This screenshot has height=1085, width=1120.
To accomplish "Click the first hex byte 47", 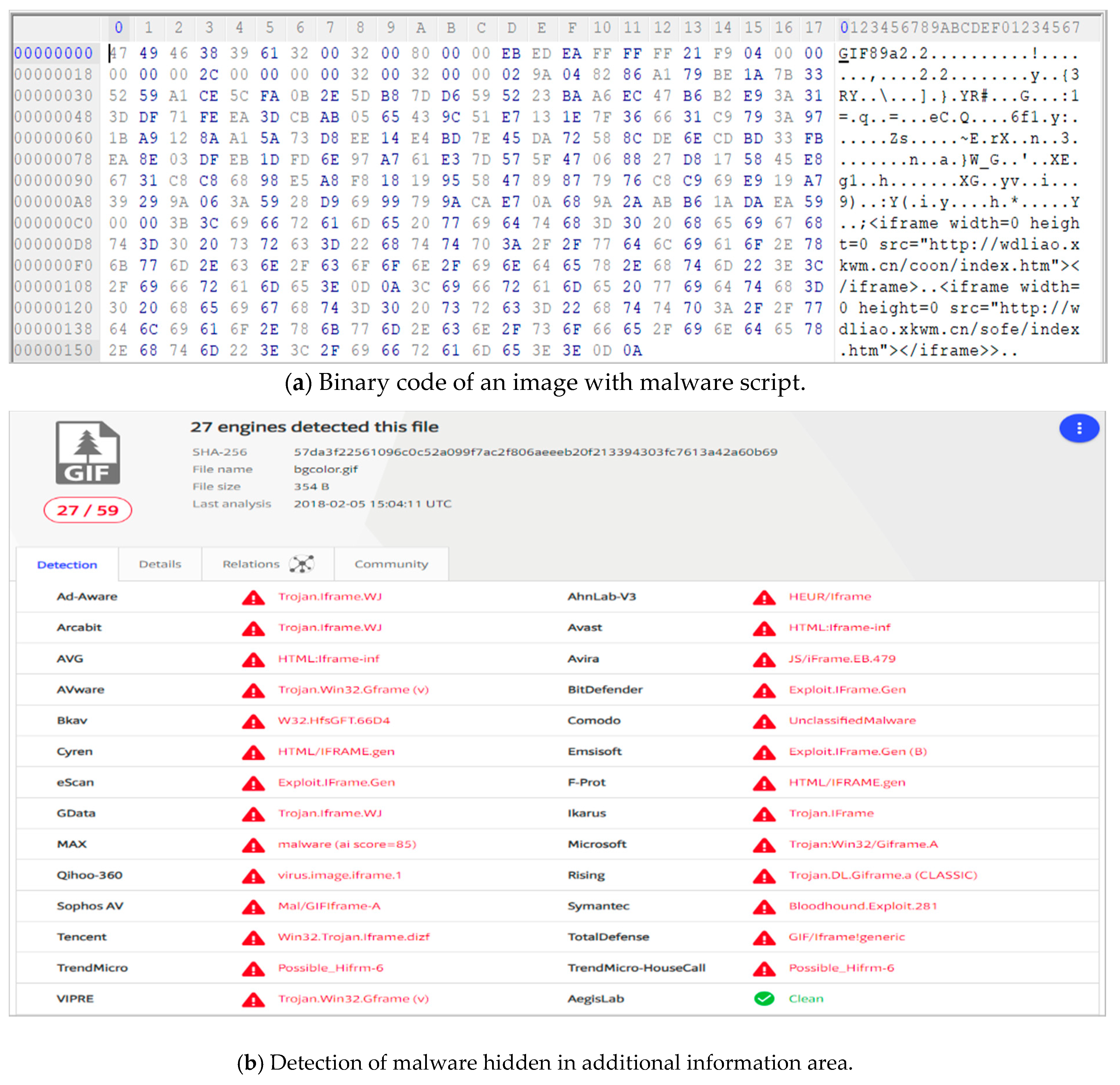I will (118, 53).
